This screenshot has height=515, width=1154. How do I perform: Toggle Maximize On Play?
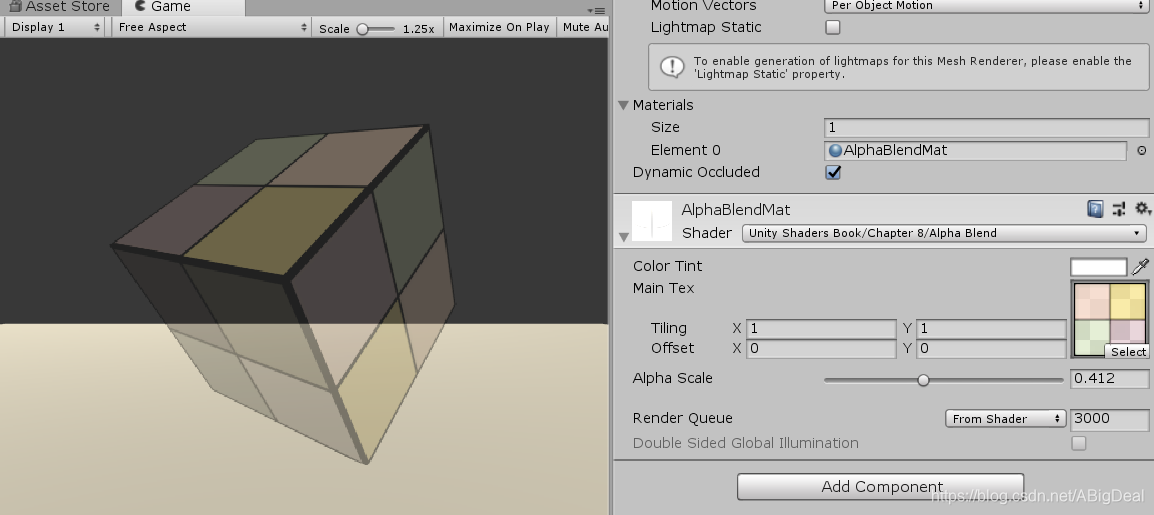(x=499, y=27)
